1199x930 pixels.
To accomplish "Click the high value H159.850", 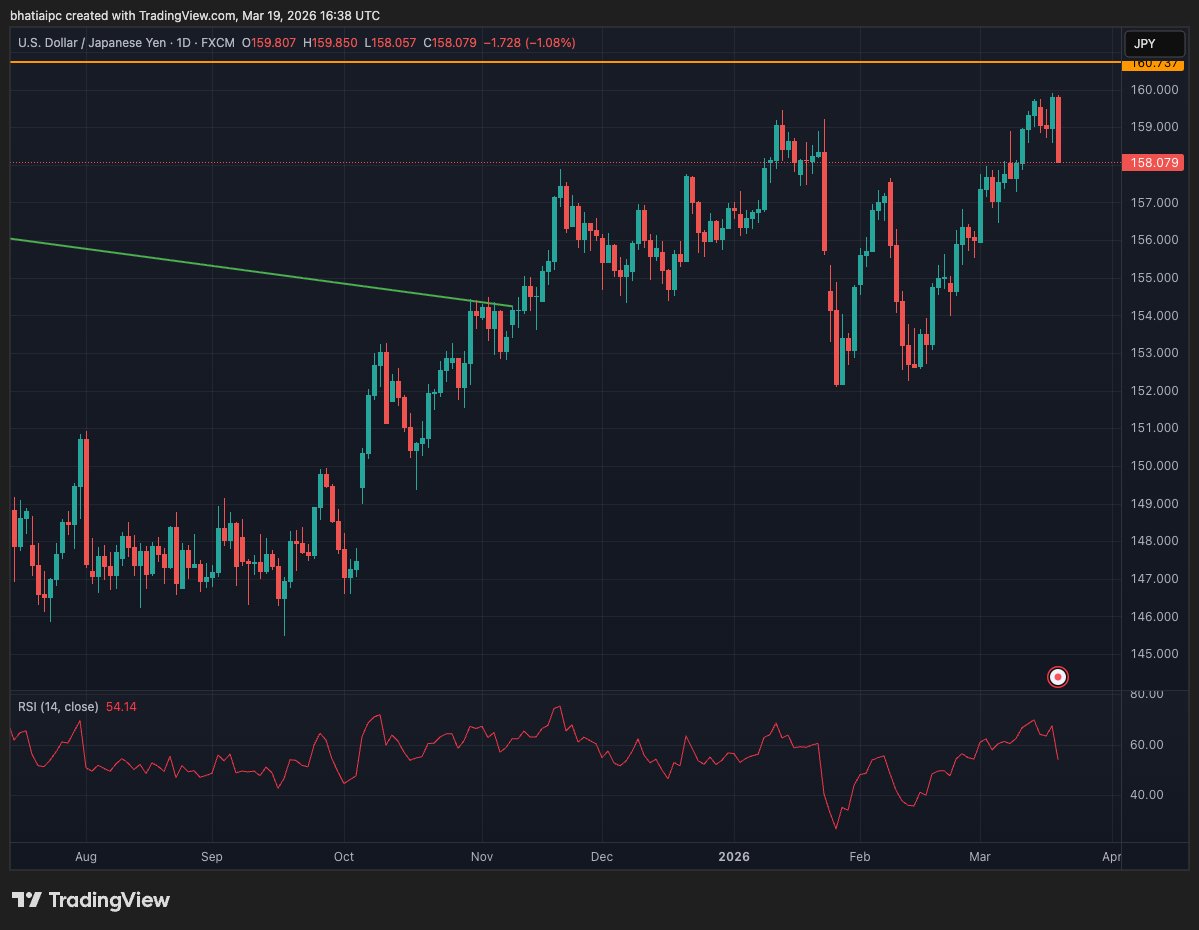I will coord(330,43).
